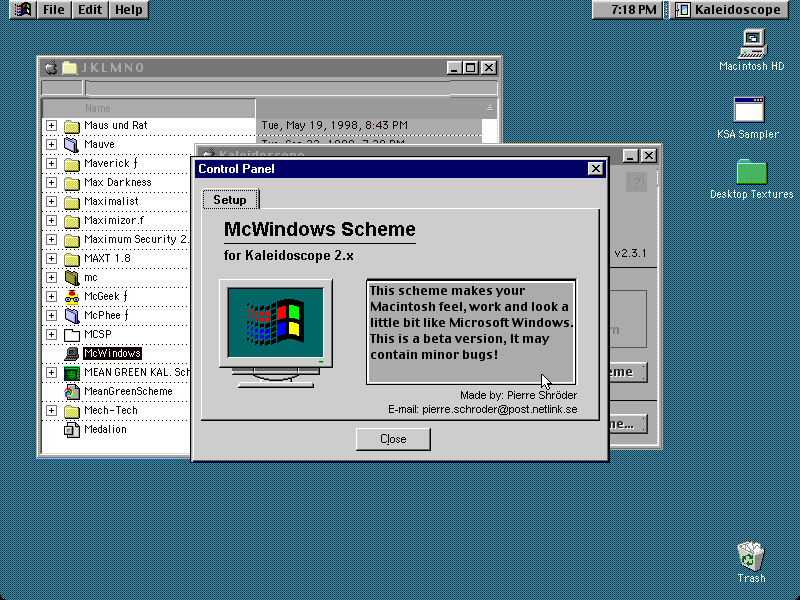Select the Mech-Tech folder icon

(x=72, y=411)
